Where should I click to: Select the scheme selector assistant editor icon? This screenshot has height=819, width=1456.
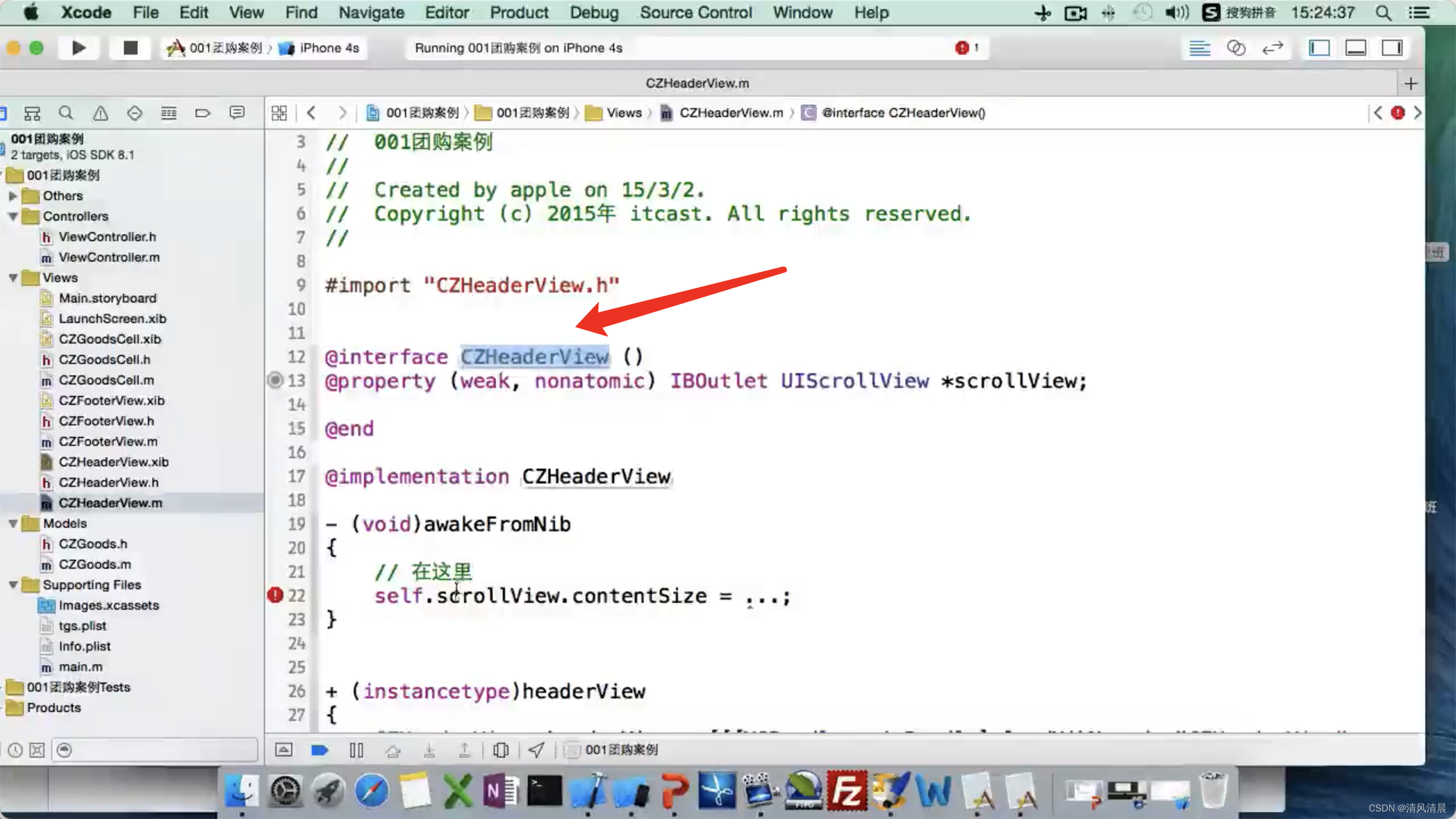(x=1237, y=47)
